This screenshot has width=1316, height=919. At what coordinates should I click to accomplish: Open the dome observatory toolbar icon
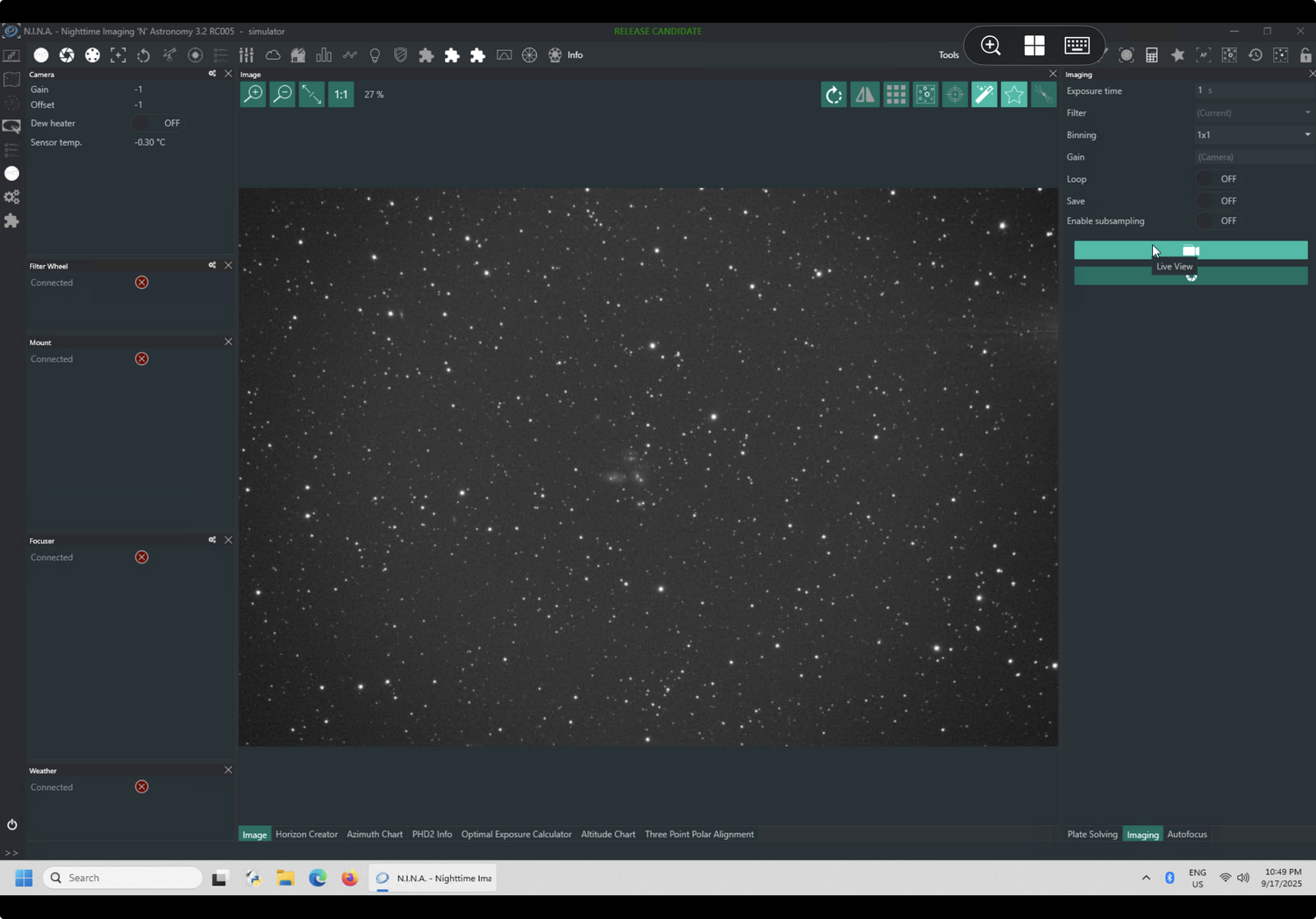[x=298, y=54]
